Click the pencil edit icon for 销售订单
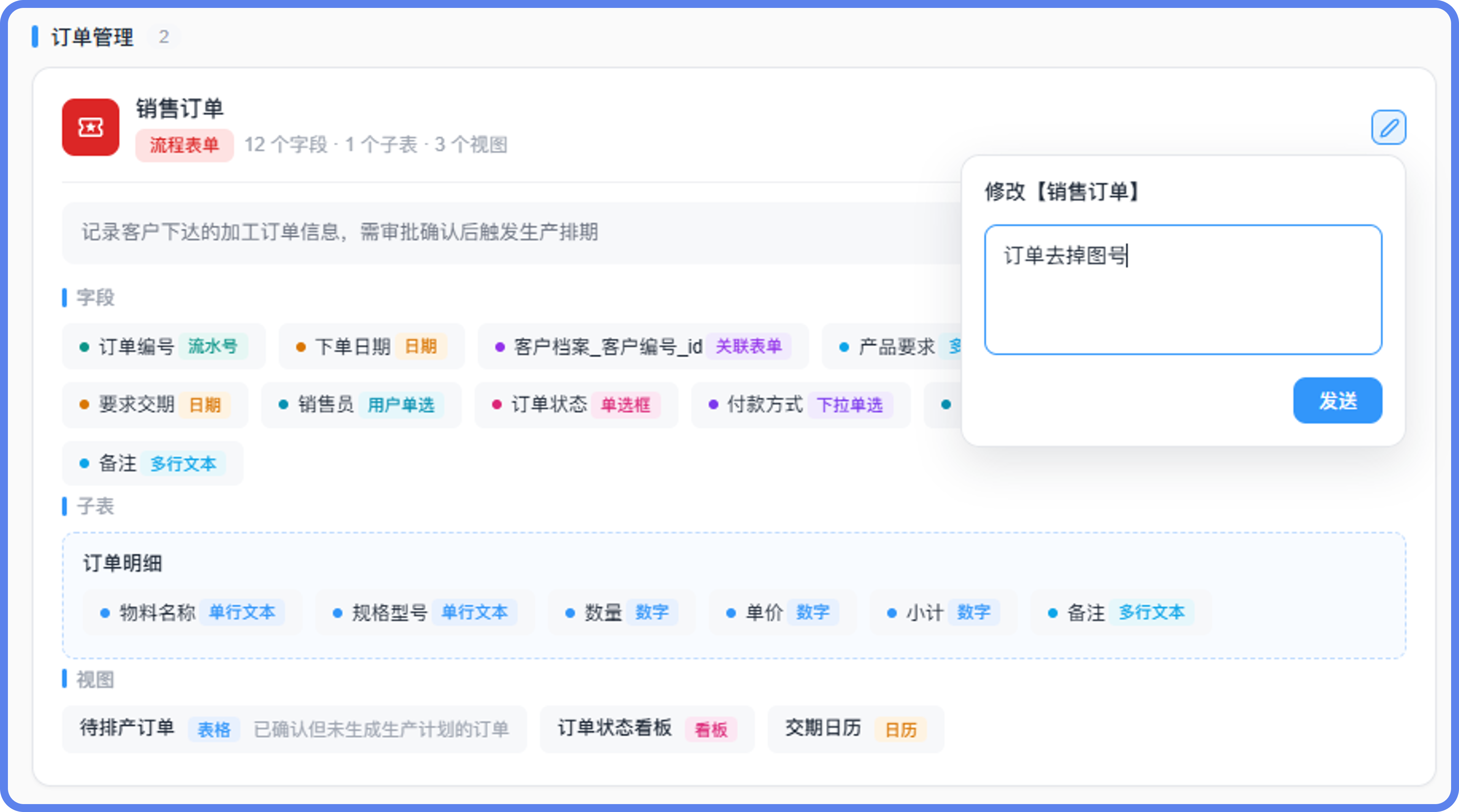1459x812 pixels. [x=1388, y=128]
